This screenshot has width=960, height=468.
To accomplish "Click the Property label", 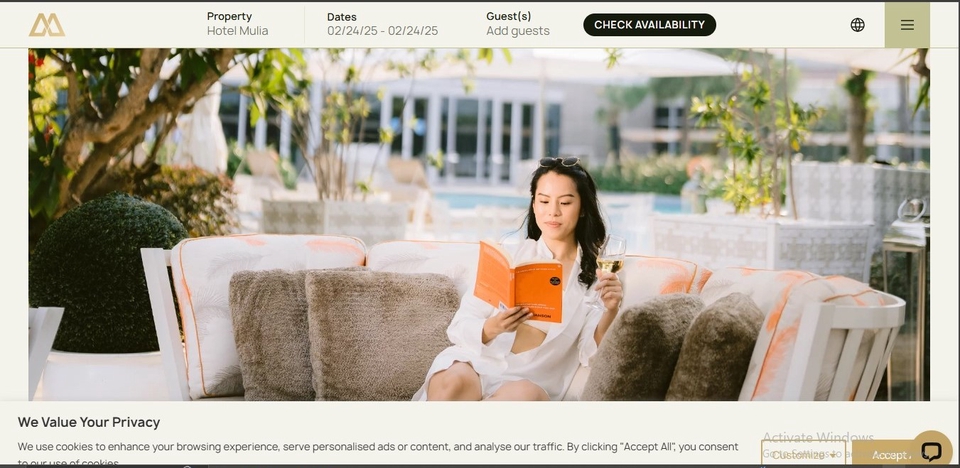I will pyautogui.click(x=229, y=17).
